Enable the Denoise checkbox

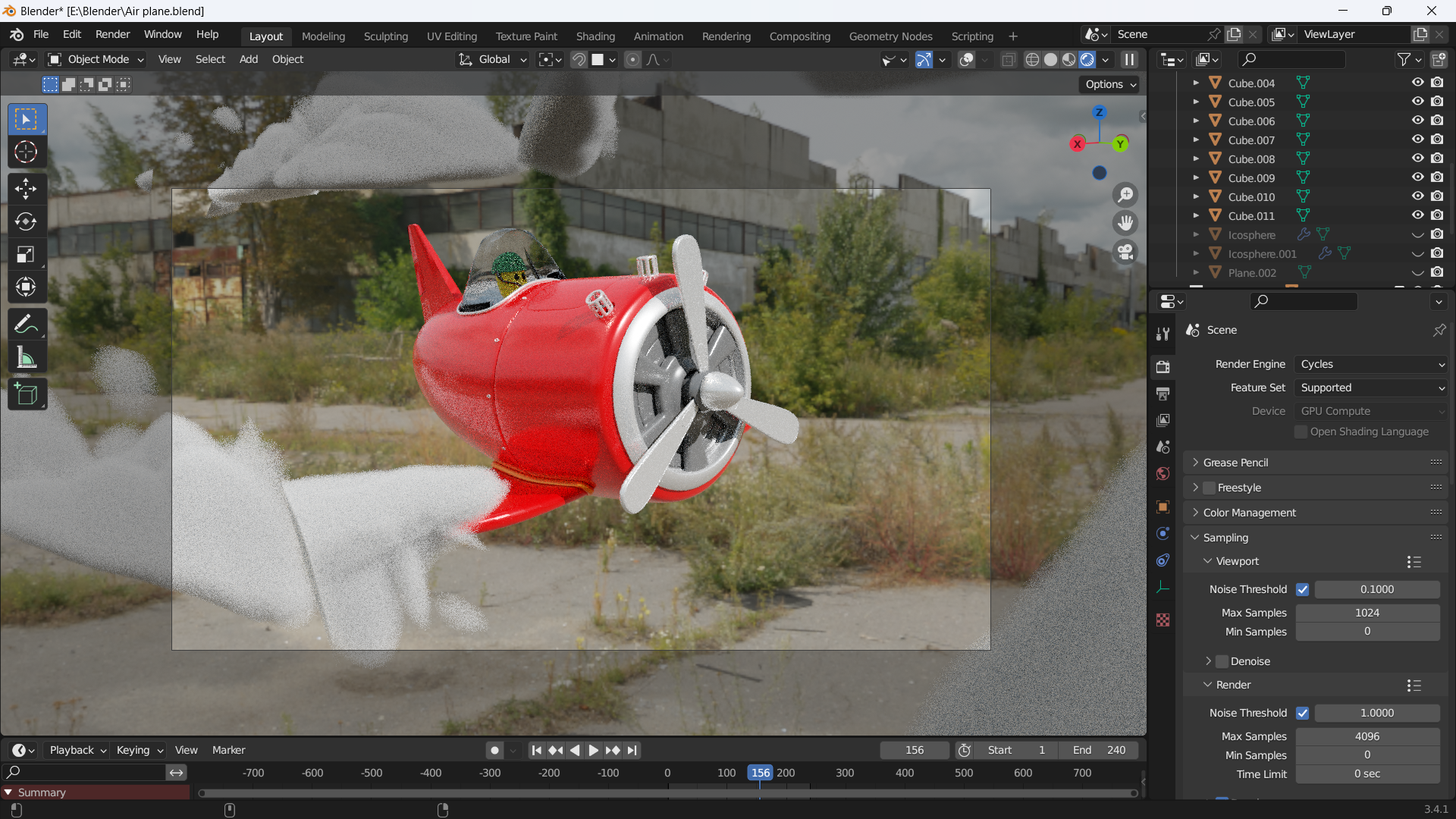(1222, 661)
